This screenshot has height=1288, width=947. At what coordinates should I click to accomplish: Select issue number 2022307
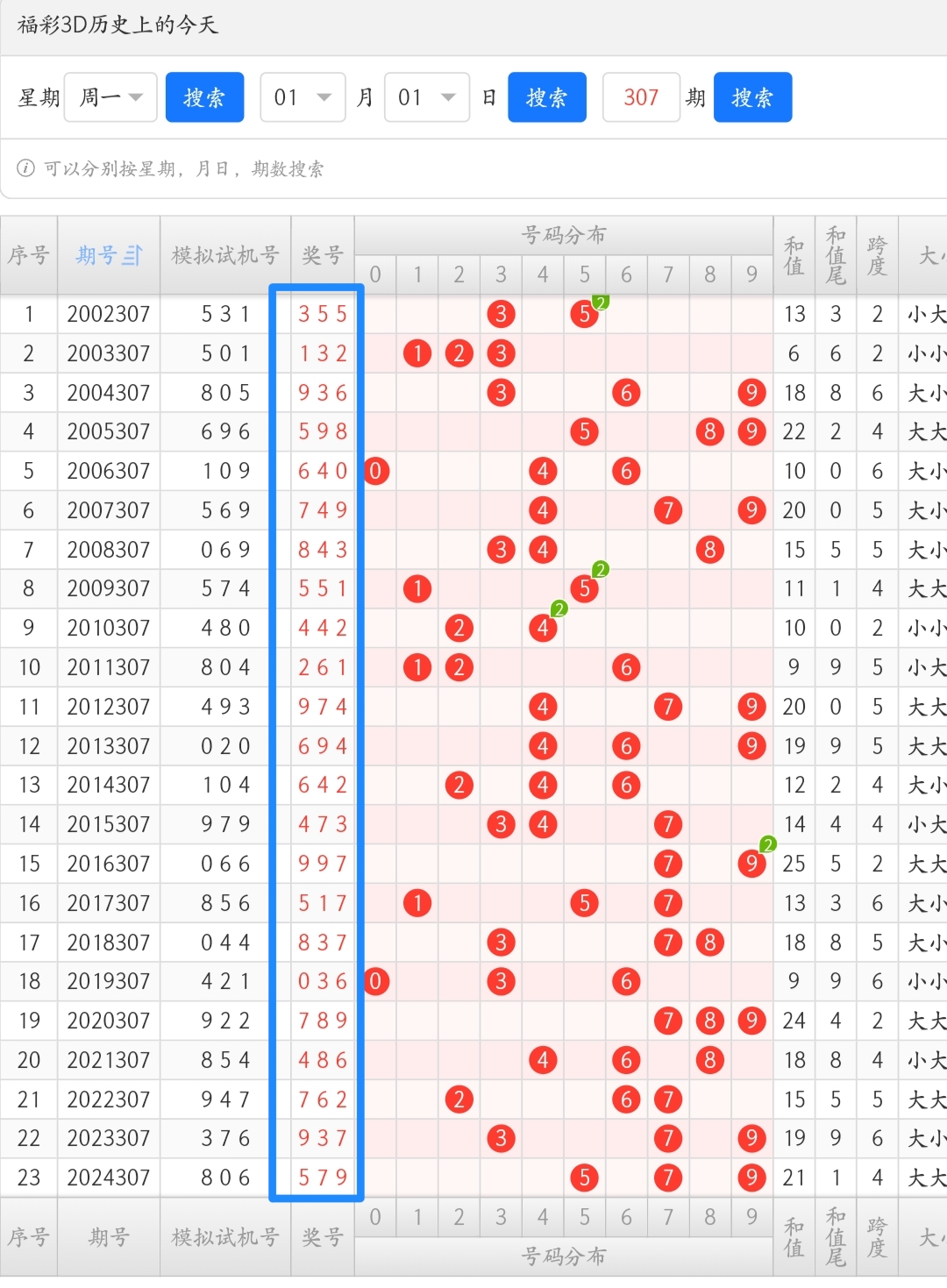[x=109, y=1099]
